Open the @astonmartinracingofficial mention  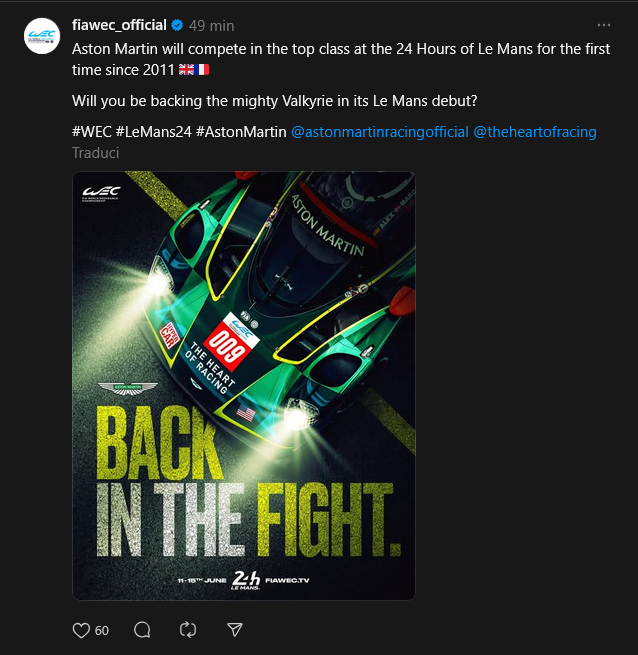click(x=380, y=132)
